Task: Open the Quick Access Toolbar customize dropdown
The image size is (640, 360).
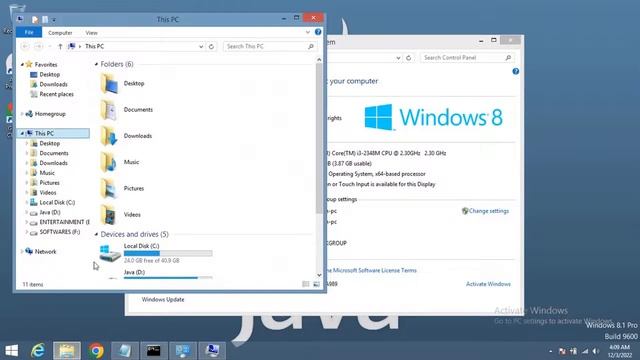Action: pos(54,20)
